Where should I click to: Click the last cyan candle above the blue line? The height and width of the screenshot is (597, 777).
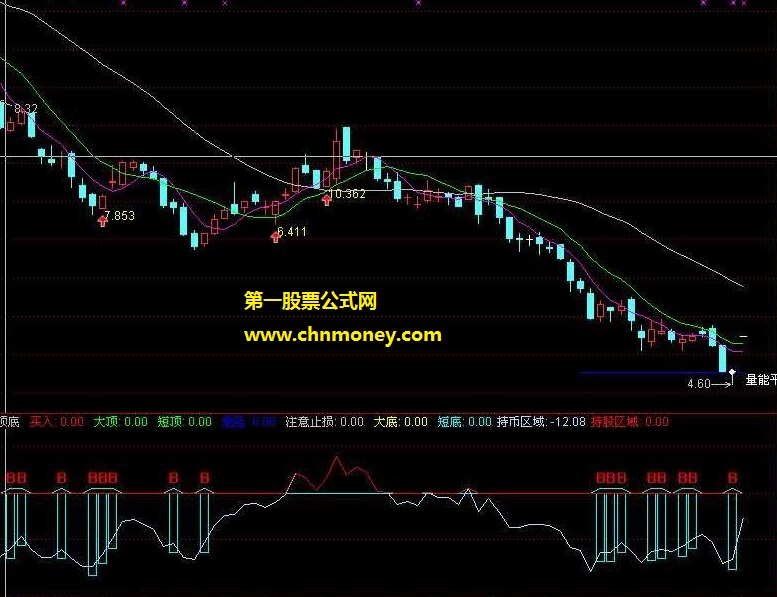click(x=722, y=358)
